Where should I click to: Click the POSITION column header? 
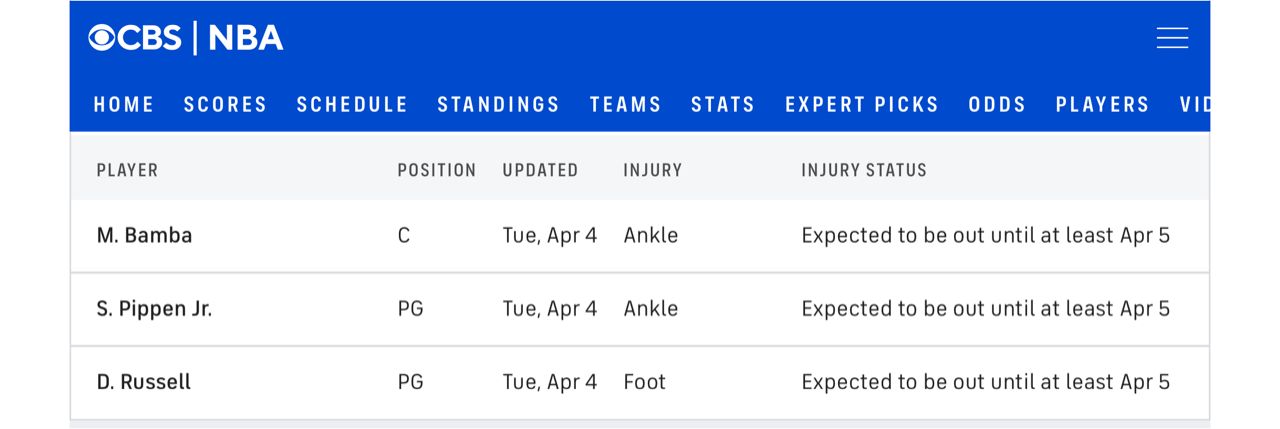[437, 170]
